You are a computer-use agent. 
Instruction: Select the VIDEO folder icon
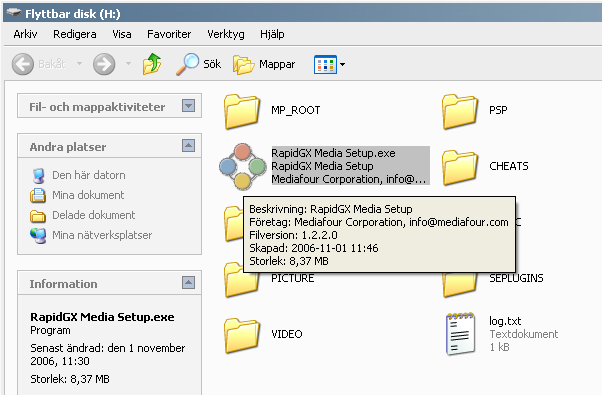242,336
